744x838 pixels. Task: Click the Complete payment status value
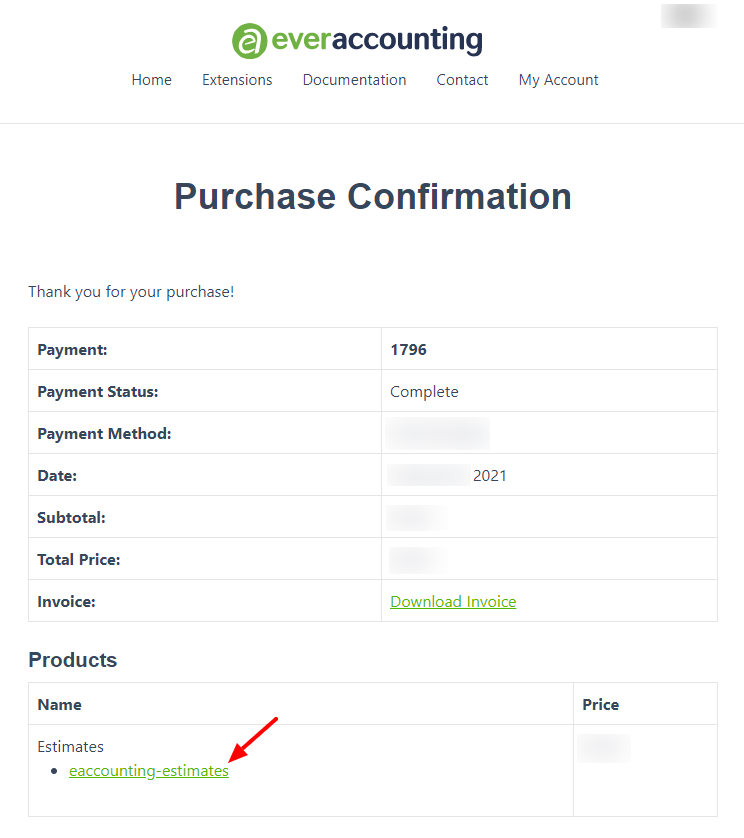(x=424, y=392)
